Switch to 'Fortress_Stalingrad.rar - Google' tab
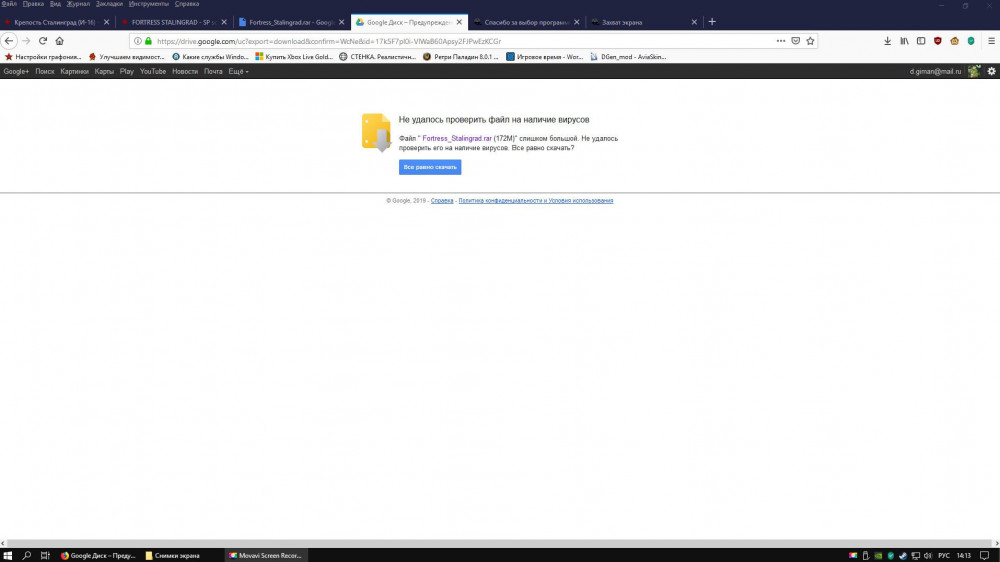 click(x=291, y=22)
